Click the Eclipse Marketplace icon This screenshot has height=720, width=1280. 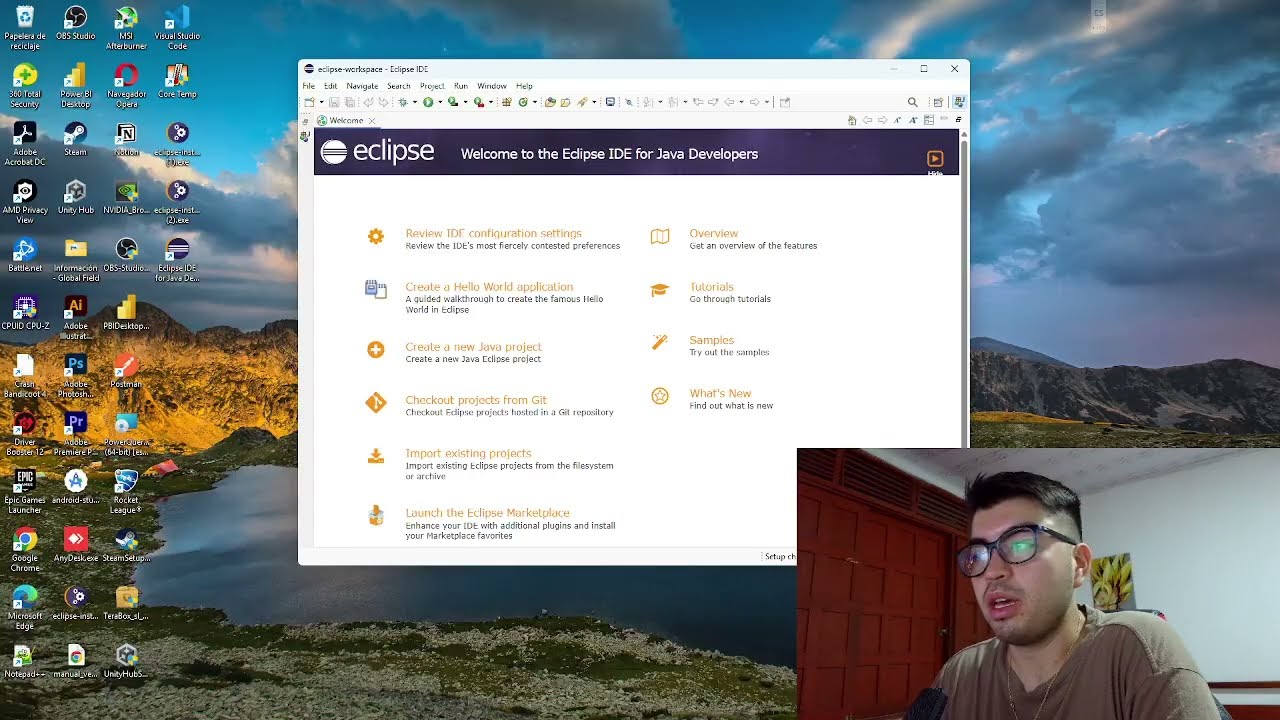(x=375, y=515)
